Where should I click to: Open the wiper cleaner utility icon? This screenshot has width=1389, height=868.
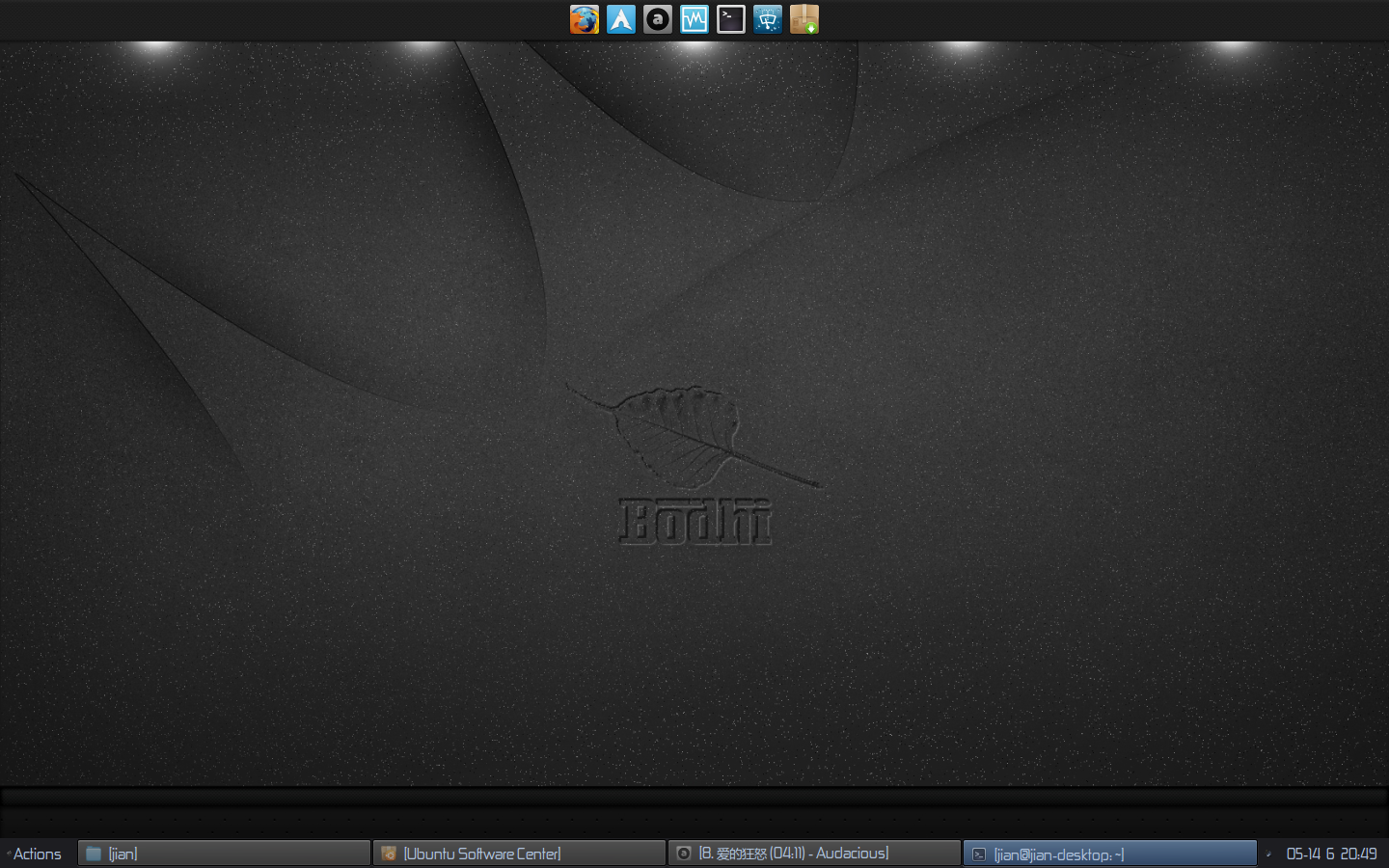768,19
